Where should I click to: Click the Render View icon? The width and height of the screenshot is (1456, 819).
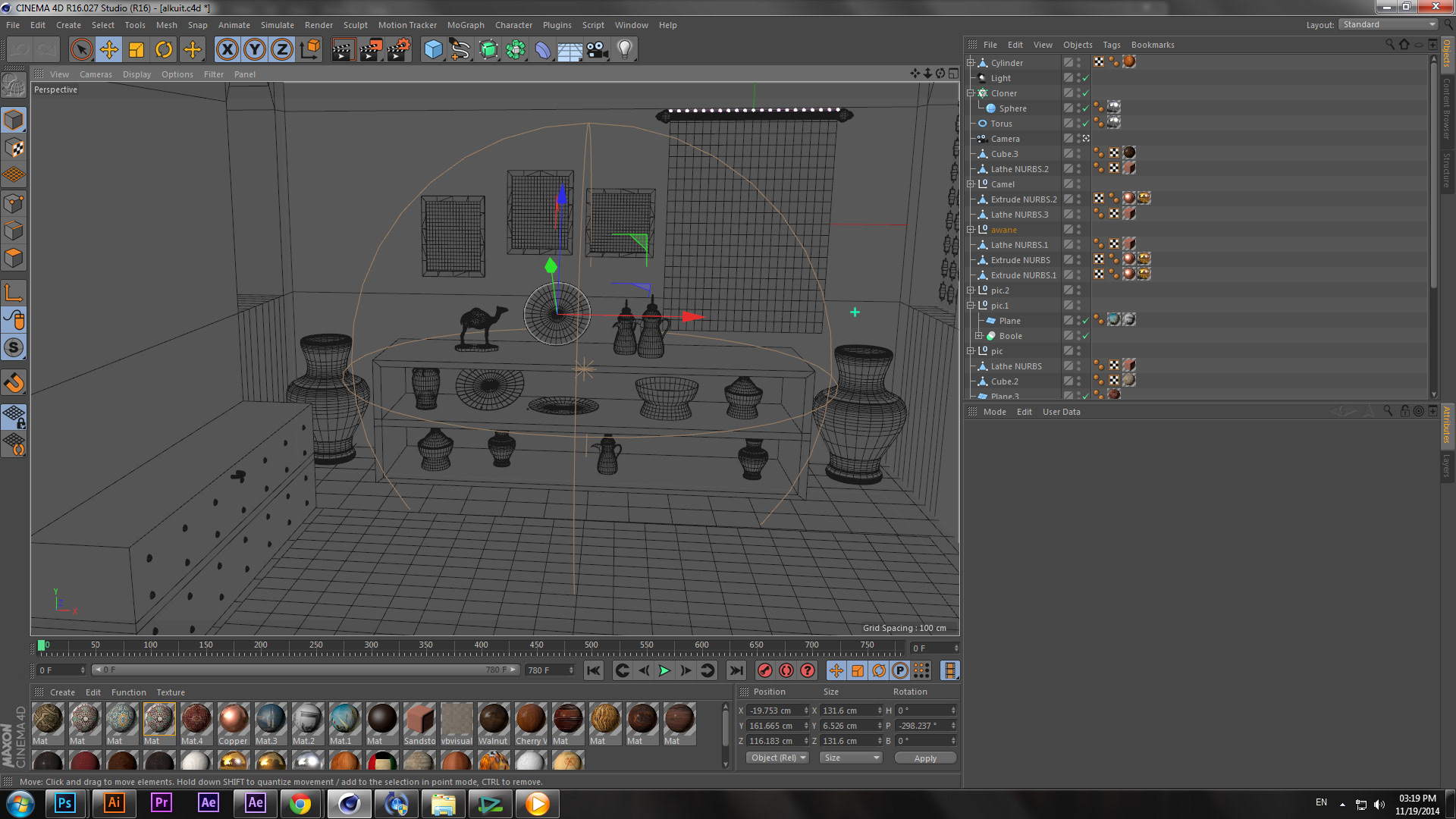[x=343, y=50]
